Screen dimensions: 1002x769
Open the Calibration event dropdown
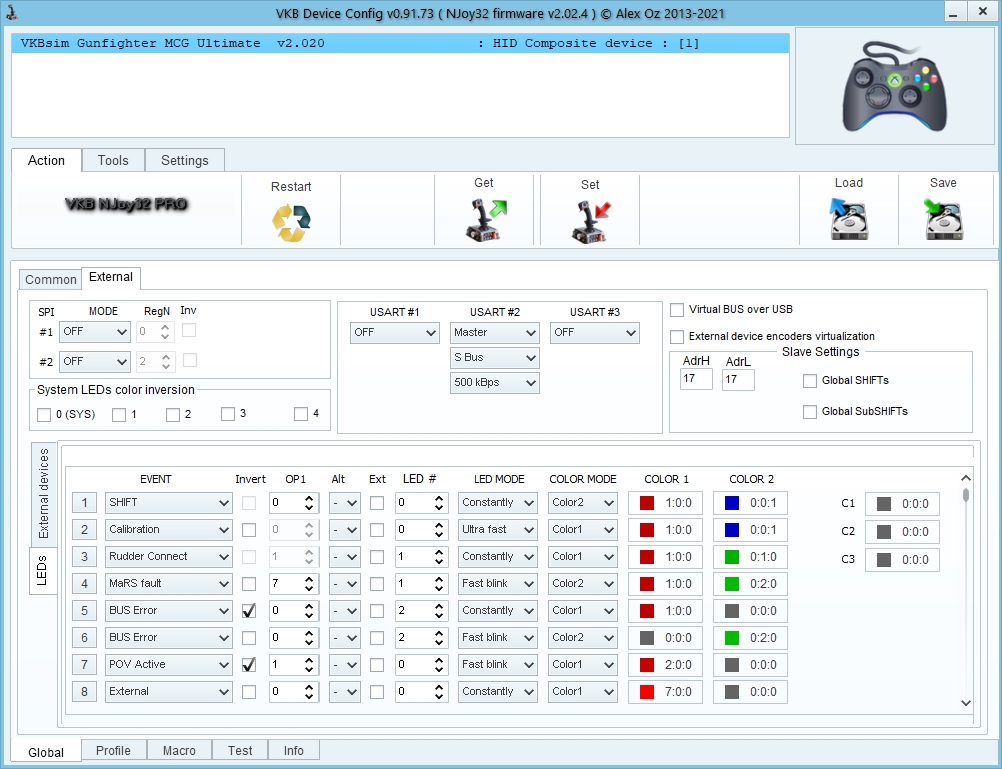(x=168, y=530)
